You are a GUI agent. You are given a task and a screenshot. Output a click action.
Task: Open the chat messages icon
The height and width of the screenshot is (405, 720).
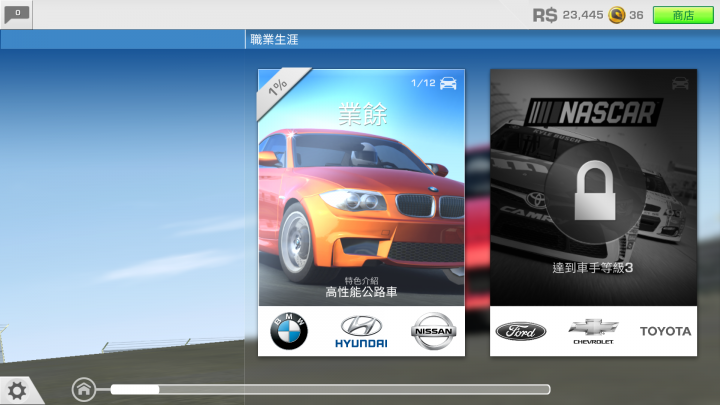coord(17,14)
